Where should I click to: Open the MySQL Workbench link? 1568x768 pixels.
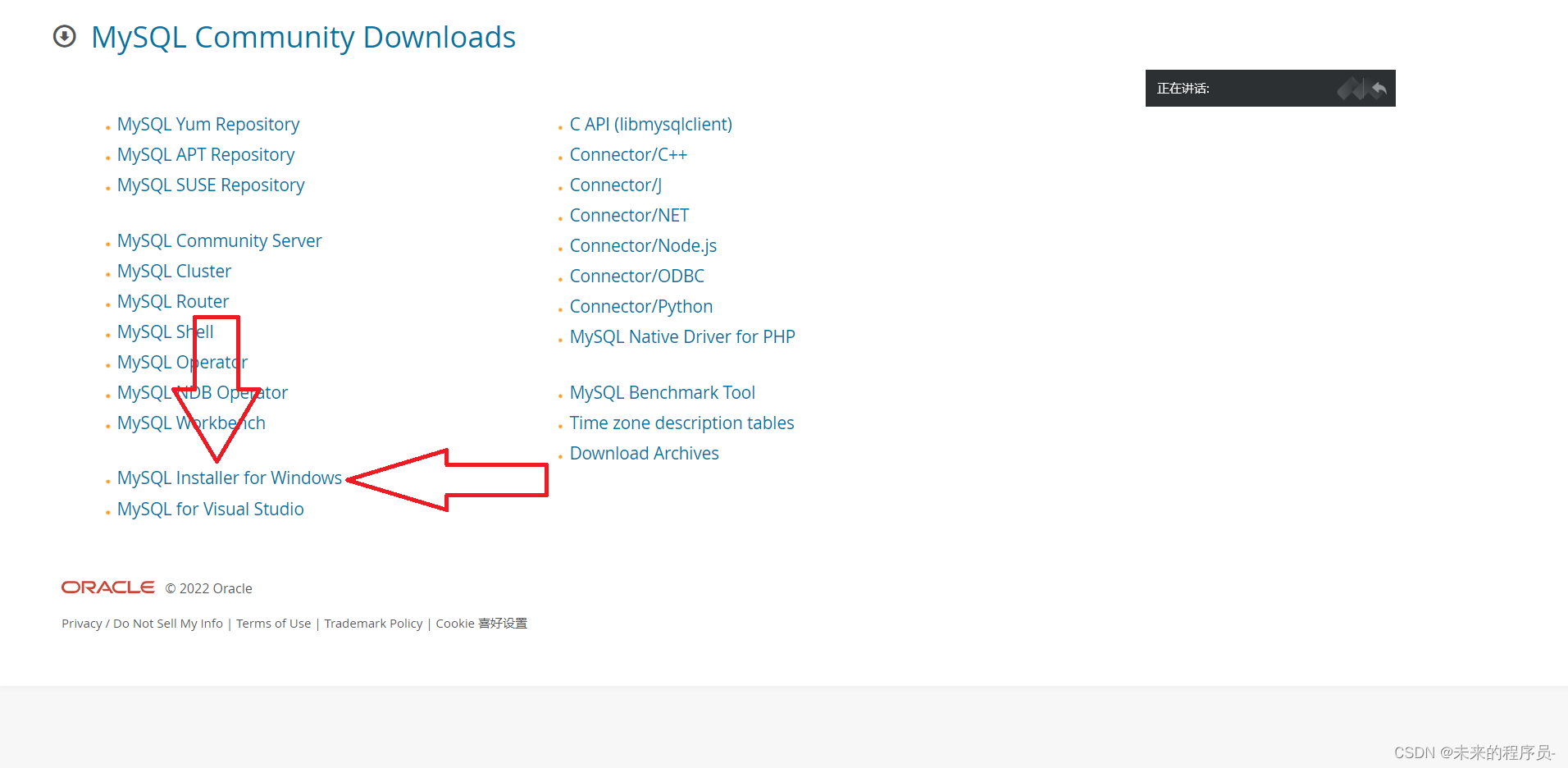pos(191,423)
